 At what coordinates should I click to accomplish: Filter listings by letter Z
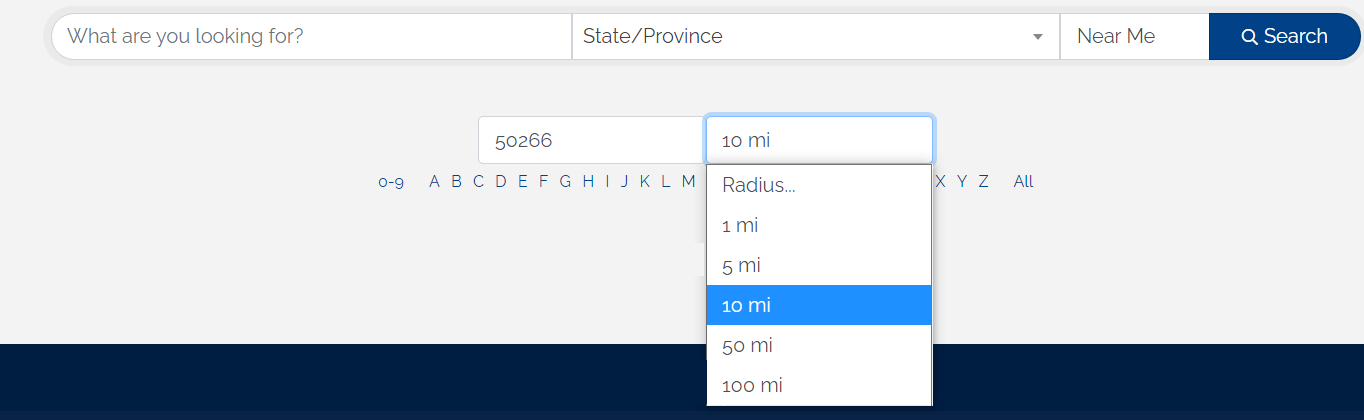(983, 182)
